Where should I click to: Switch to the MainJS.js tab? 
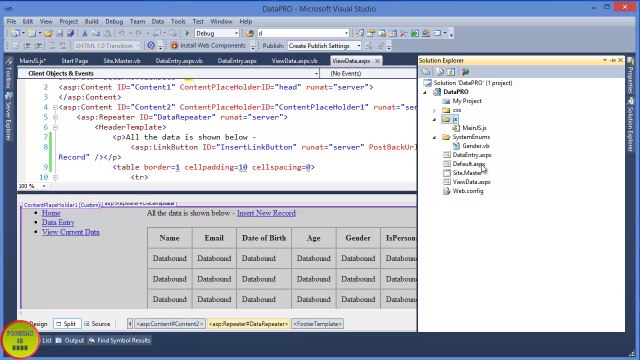33,61
